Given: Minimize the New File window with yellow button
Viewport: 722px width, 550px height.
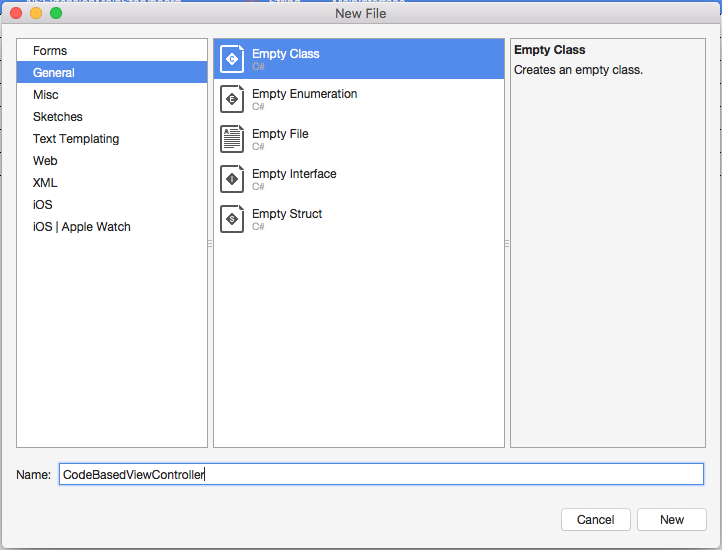Looking at the screenshot, I should [x=36, y=13].
